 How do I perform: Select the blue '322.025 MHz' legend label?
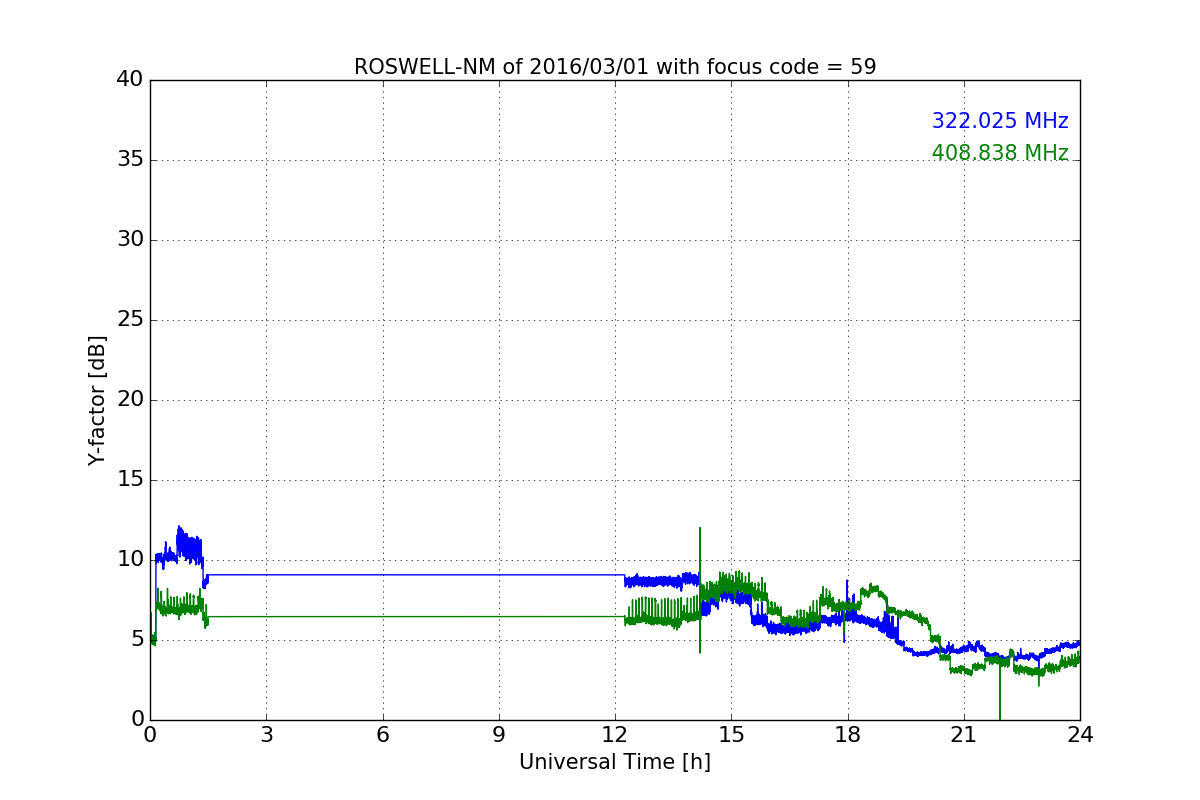tap(1000, 121)
